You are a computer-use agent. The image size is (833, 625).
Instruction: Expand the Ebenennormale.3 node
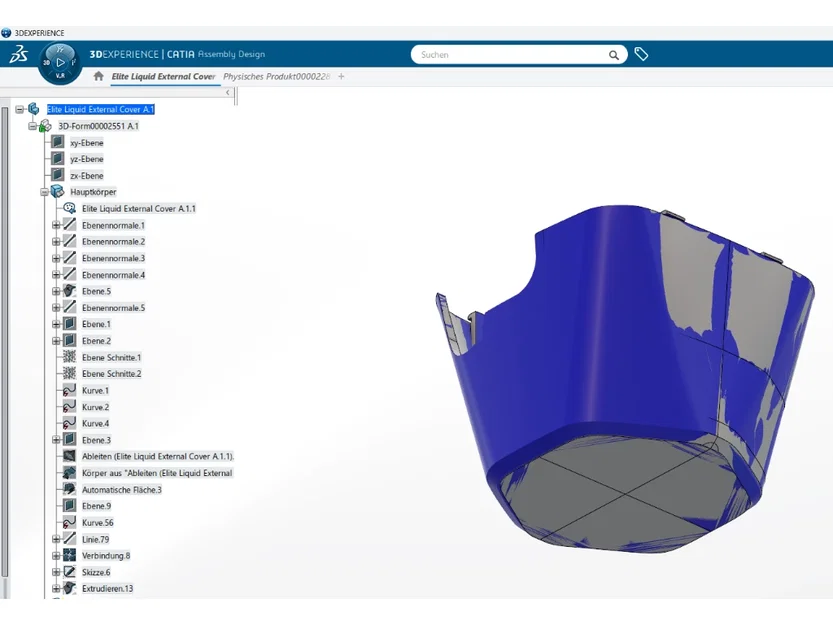click(x=56, y=258)
